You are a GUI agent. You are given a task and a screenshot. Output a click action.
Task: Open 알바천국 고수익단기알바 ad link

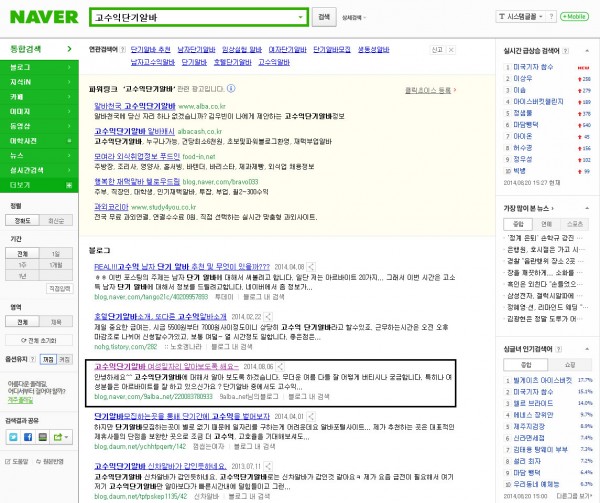click(135, 106)
